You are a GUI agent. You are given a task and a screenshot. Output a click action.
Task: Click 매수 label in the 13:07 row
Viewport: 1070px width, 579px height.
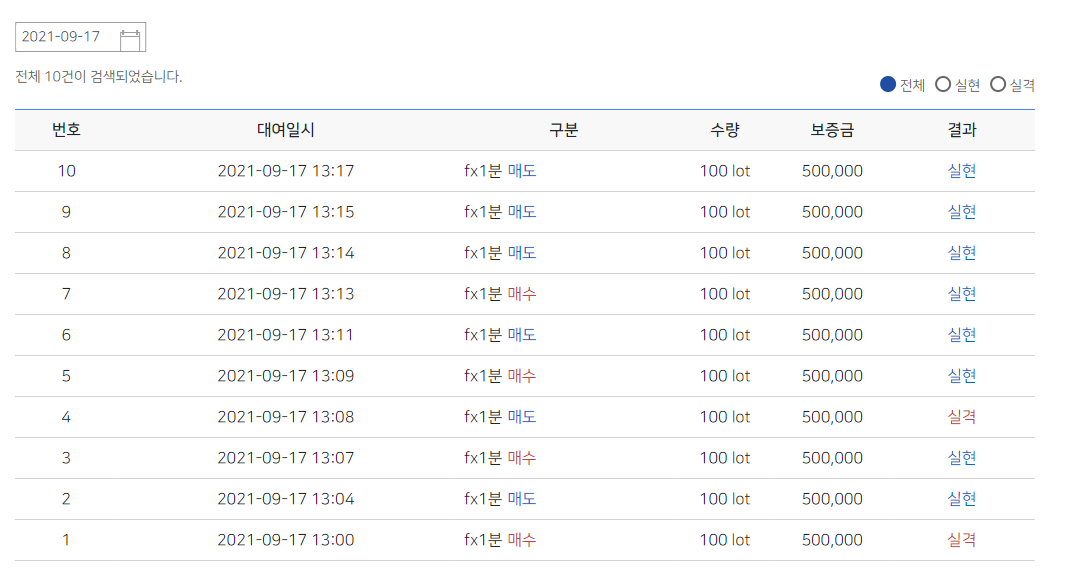[521, 457]
